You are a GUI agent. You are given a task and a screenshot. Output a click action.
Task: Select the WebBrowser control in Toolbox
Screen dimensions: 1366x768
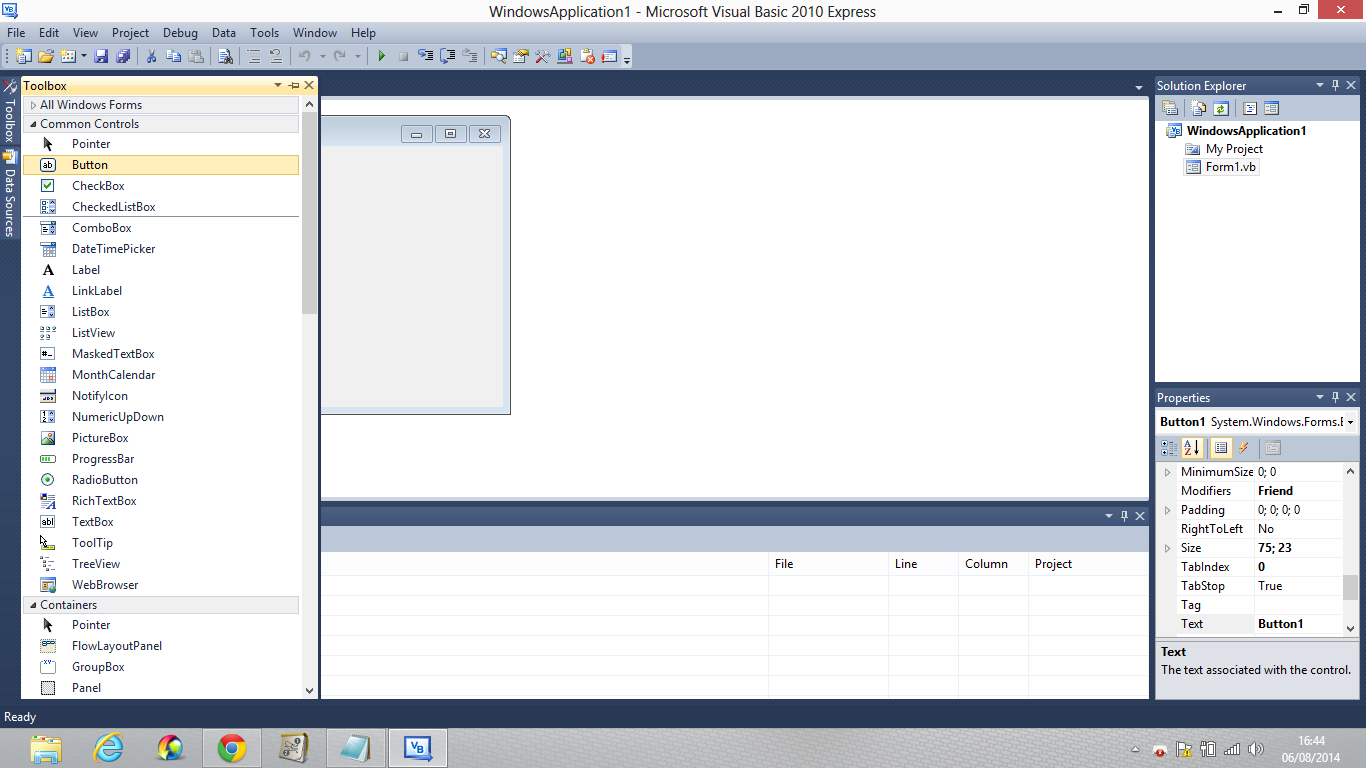[x=160, y=585]
